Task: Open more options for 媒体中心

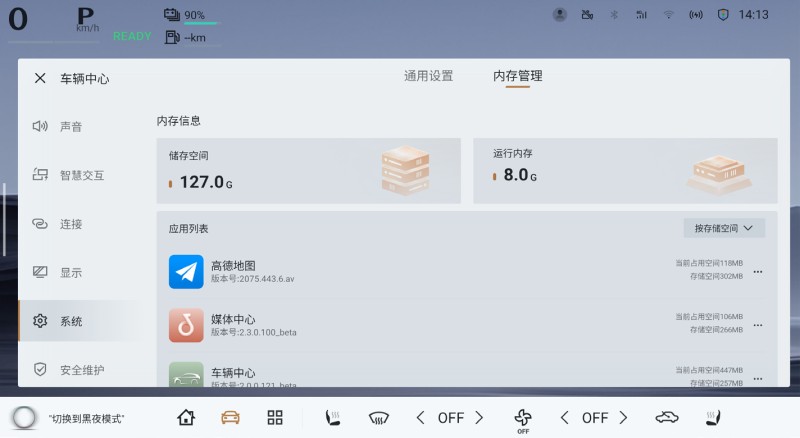Action: tap(758, 325)
